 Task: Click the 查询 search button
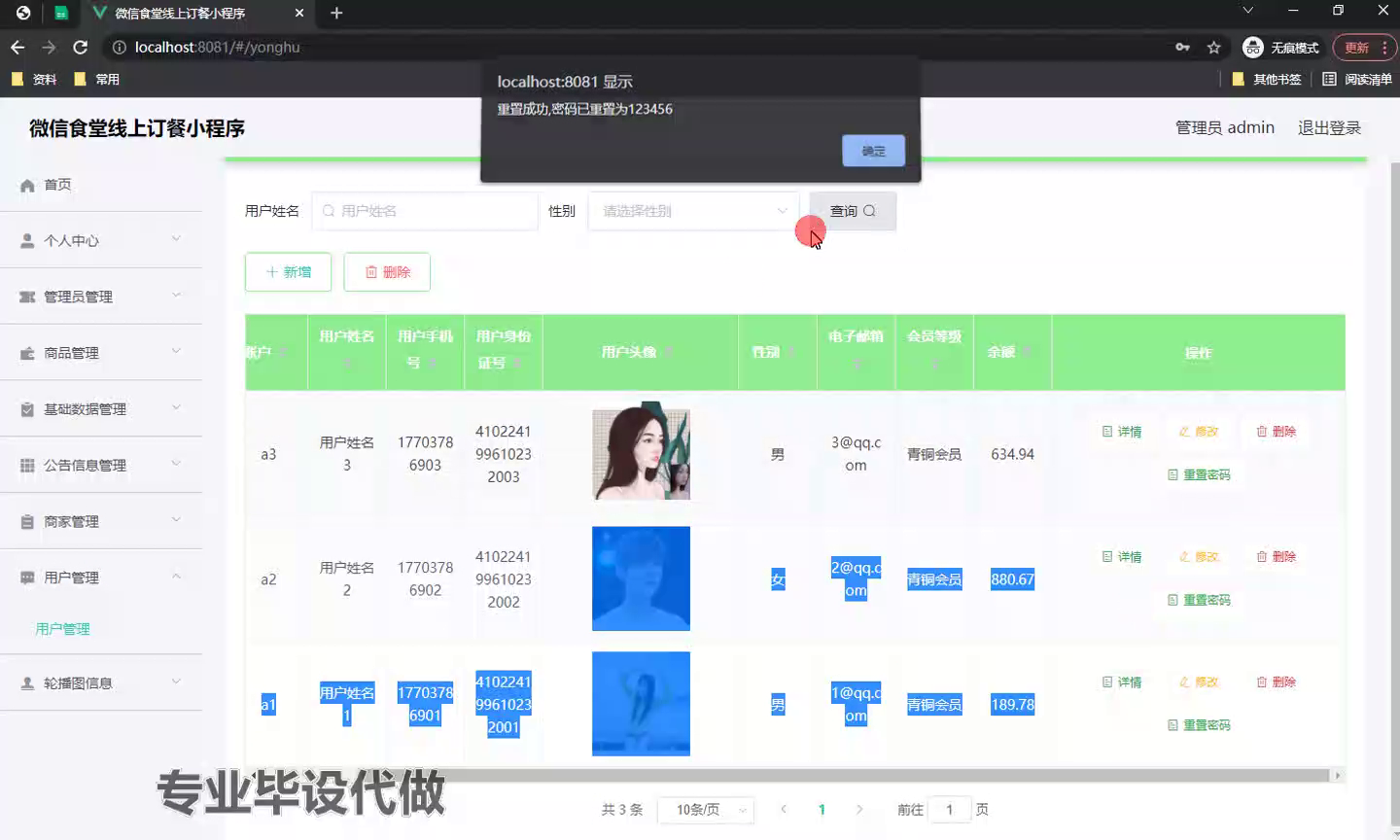(x=853, y=211)
